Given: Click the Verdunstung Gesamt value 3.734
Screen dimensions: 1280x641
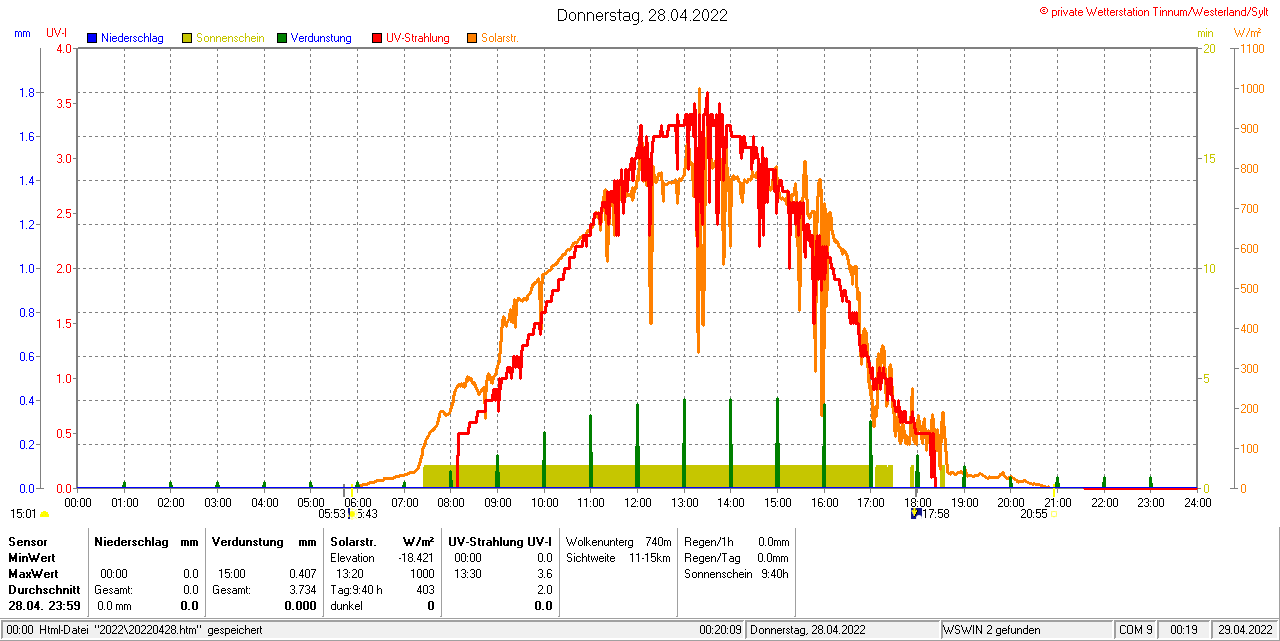Looking at the screenshot, I should (302, 590).
